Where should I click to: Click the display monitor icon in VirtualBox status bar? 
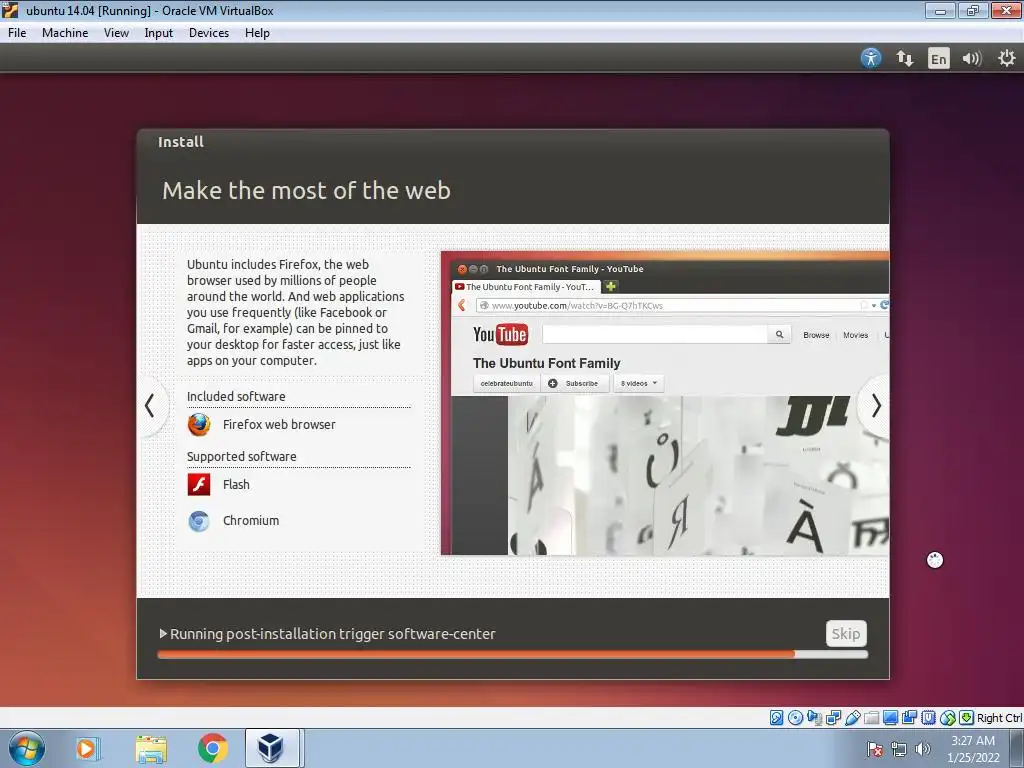click(x=890, y=718)
